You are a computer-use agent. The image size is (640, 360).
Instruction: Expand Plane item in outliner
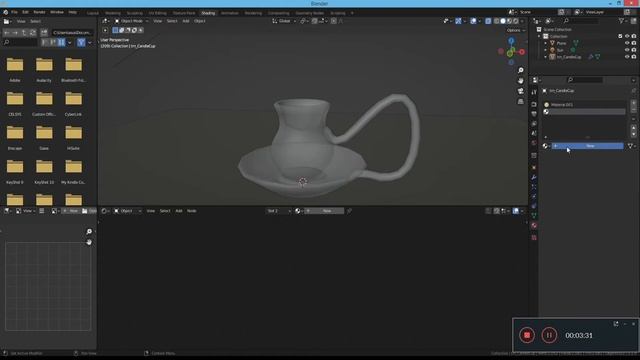tap(546, 43)
